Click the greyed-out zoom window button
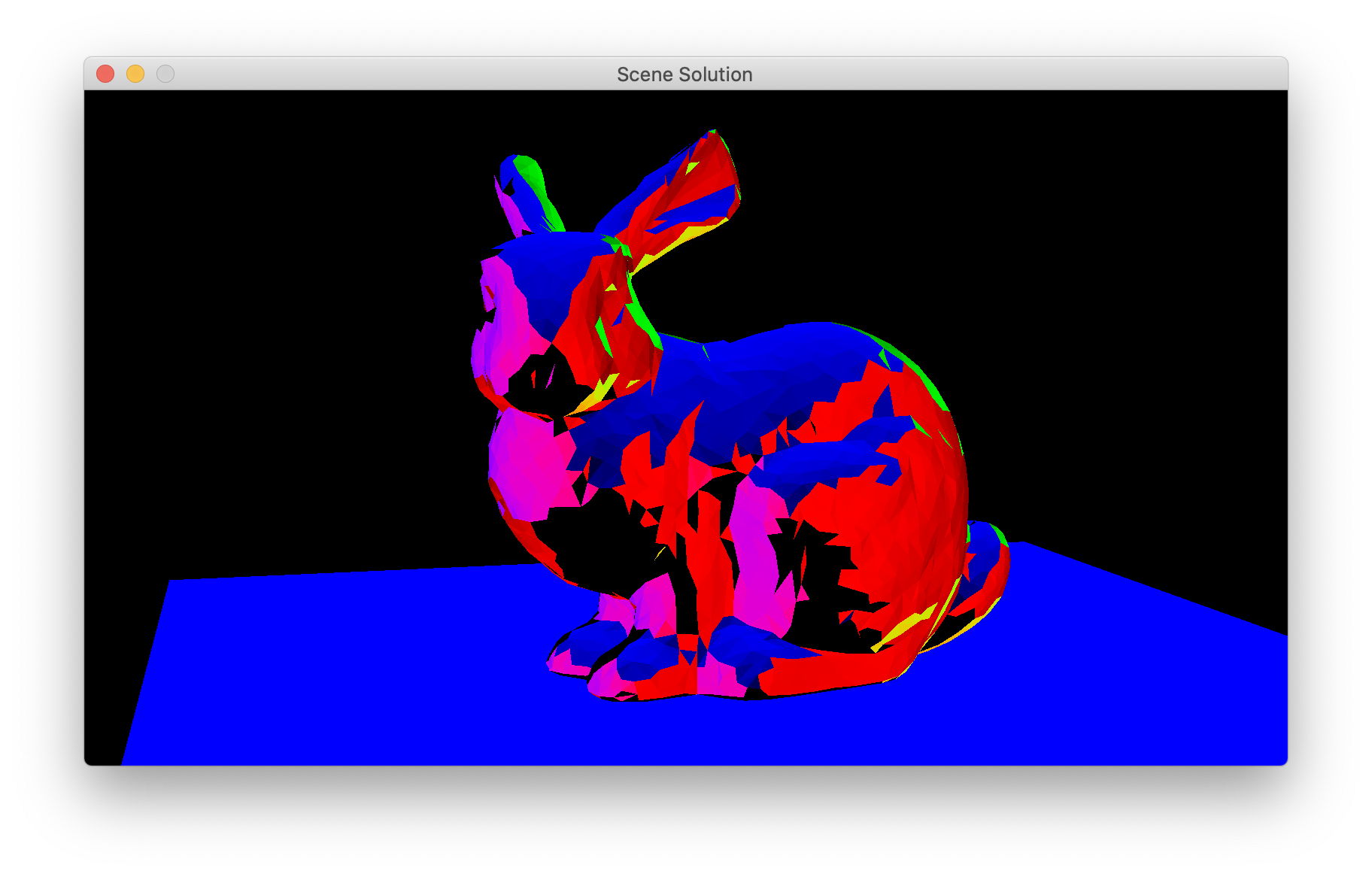Viewport: 1372px width, 877px height. coord(165,74)
